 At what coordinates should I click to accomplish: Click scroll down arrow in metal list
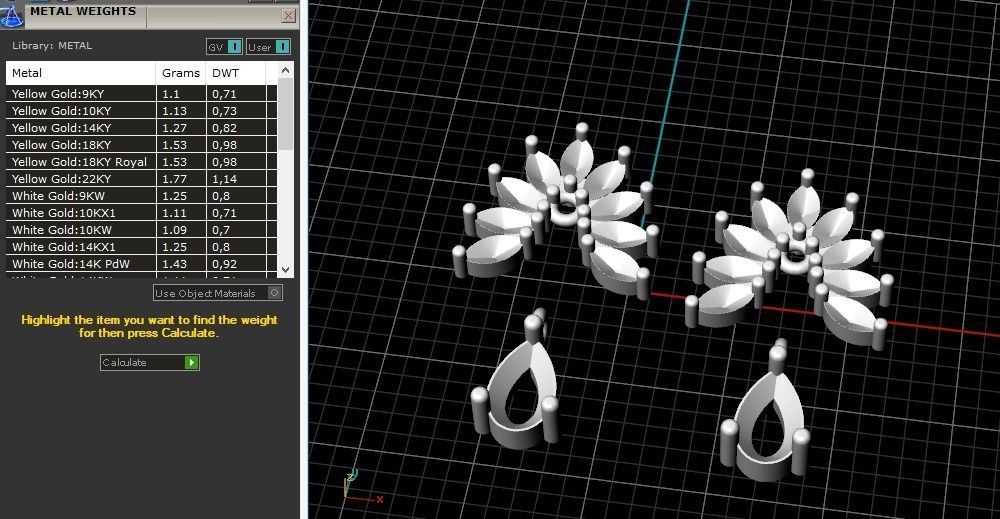286,270
